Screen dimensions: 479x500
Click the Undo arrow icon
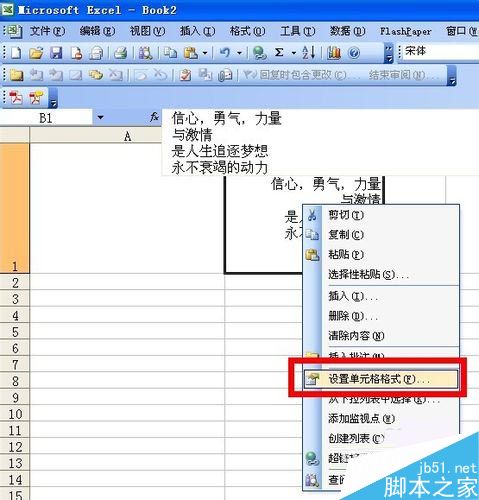(x=225, y=52)
